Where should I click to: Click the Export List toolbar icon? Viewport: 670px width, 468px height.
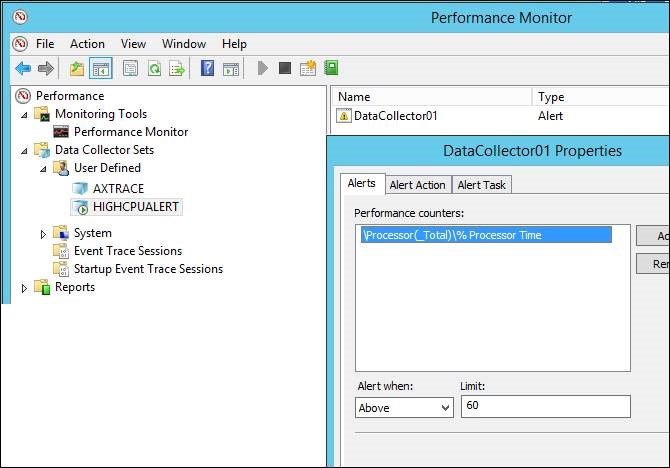(x=177, y=68)
